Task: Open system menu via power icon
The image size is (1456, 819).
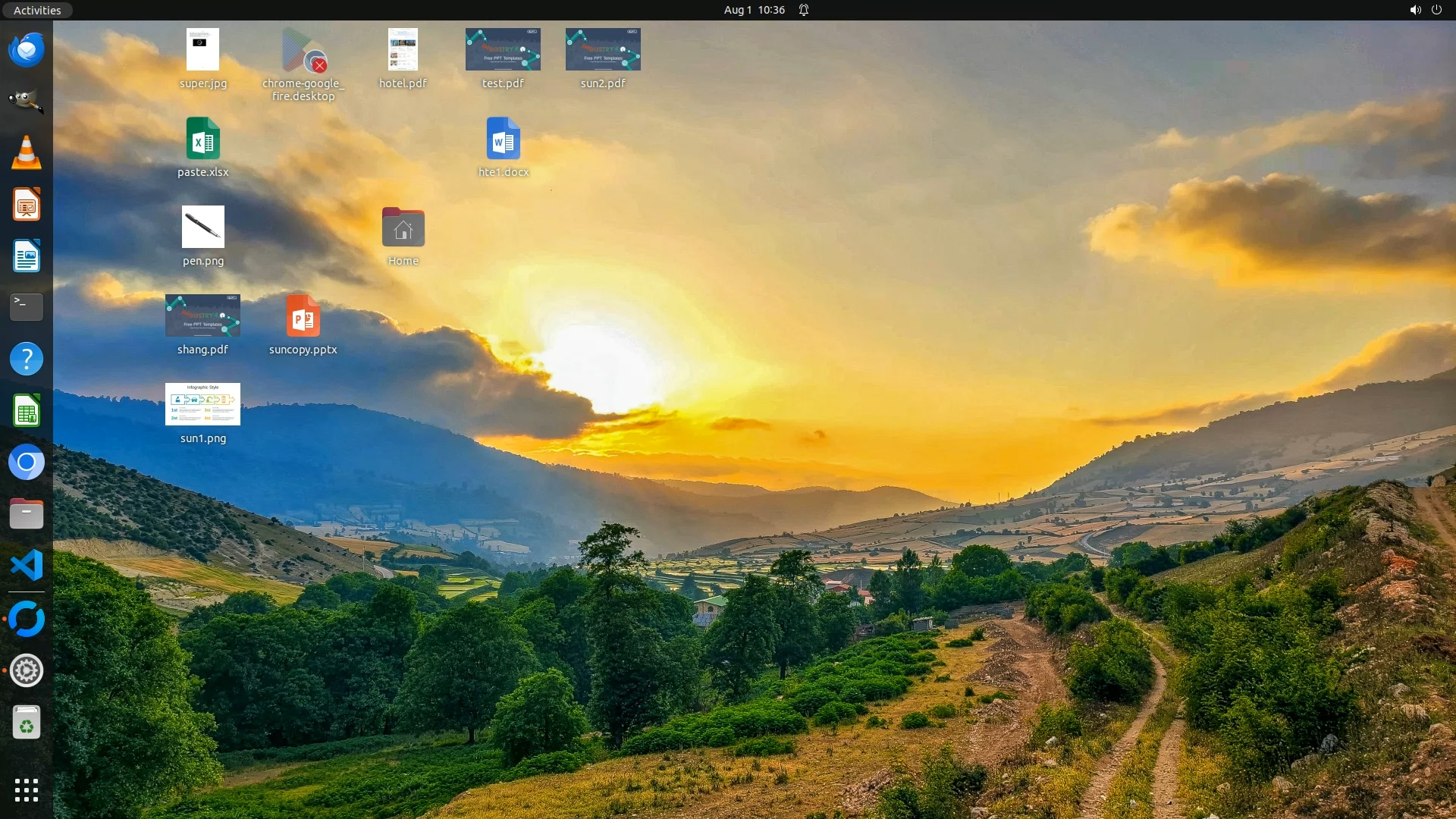Action: 1436,10
